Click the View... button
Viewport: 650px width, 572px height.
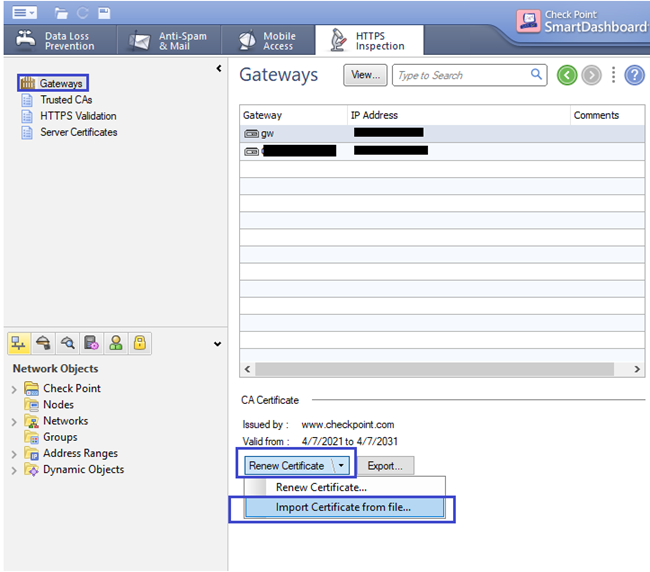coord(365,75)
